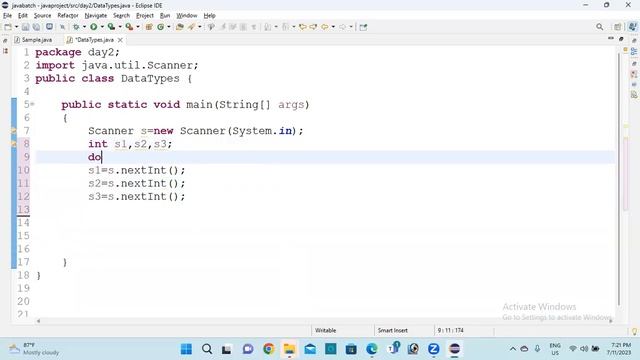
Task: Click the toolbar search magnifier icon
Action: point(599,27)
